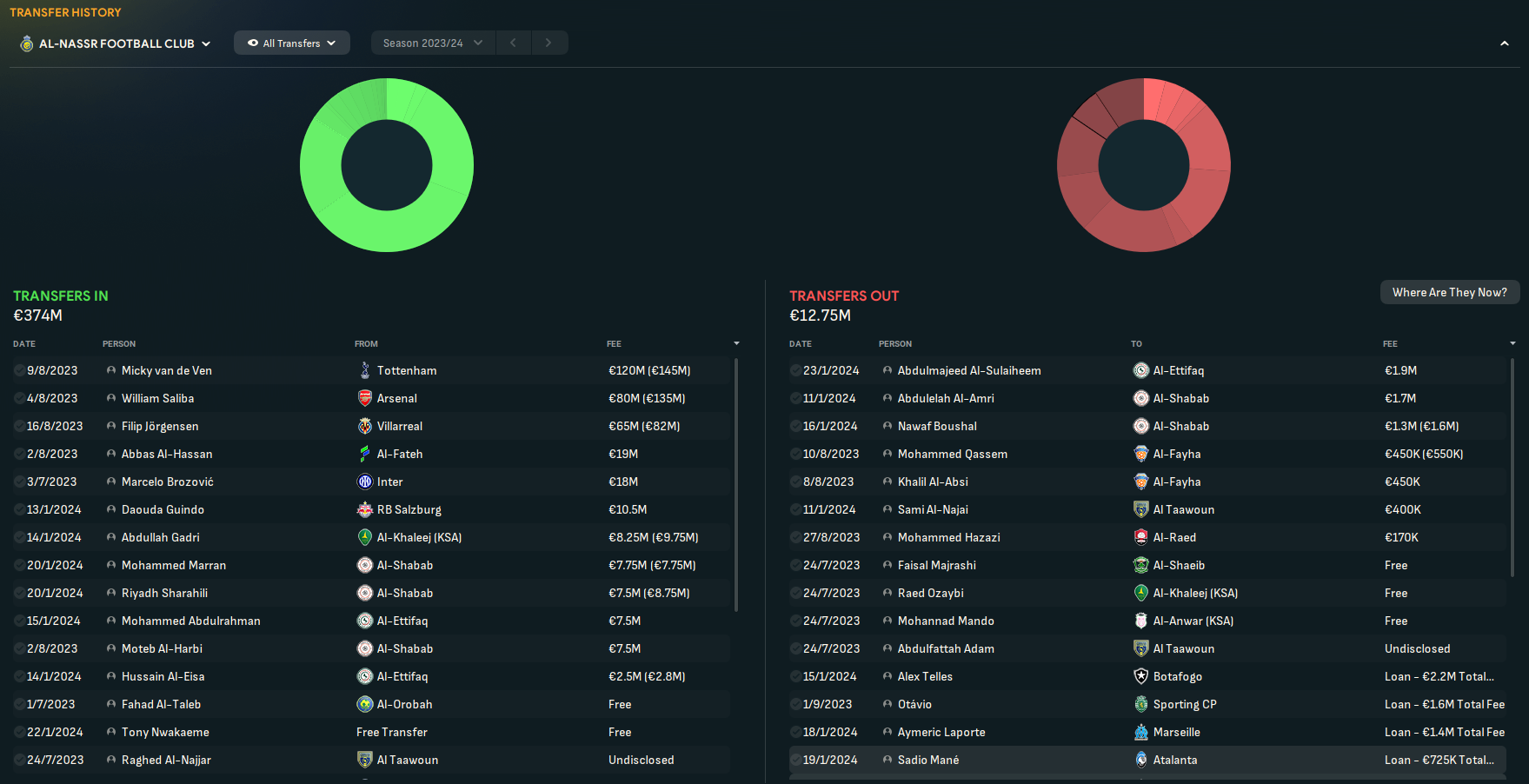The height and width of the screenshot is (784, 1529).
Task: Click the €120M (€145M) fee cell
Action: tap(649, 370)
